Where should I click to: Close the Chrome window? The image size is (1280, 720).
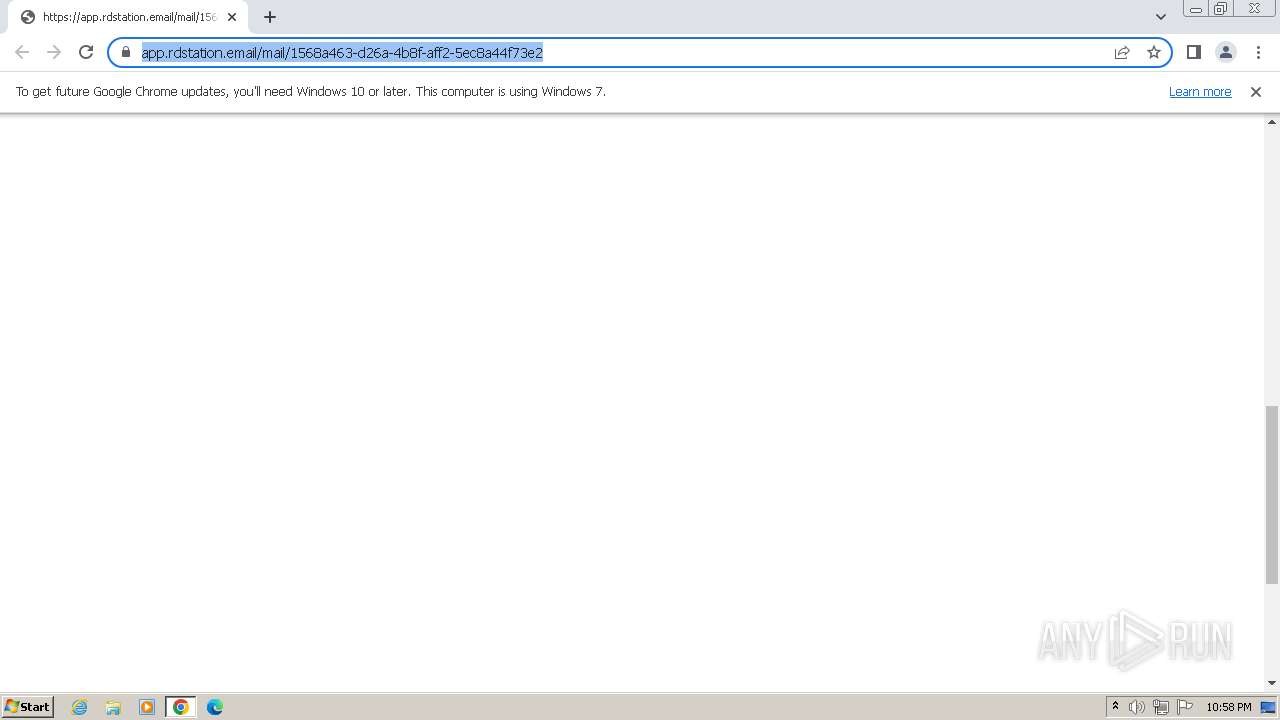point(1254,9)
